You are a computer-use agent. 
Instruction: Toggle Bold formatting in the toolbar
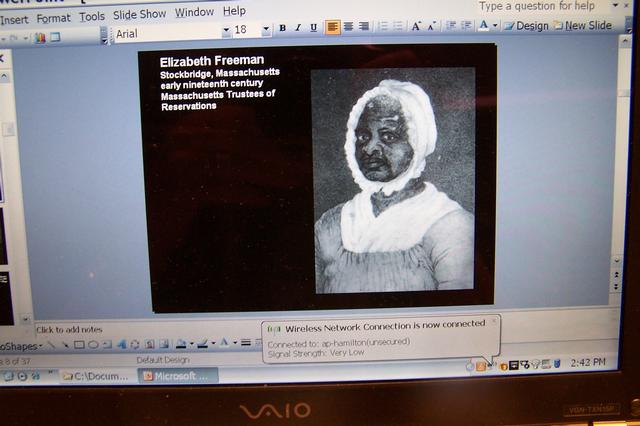click(x=282, y=28)
